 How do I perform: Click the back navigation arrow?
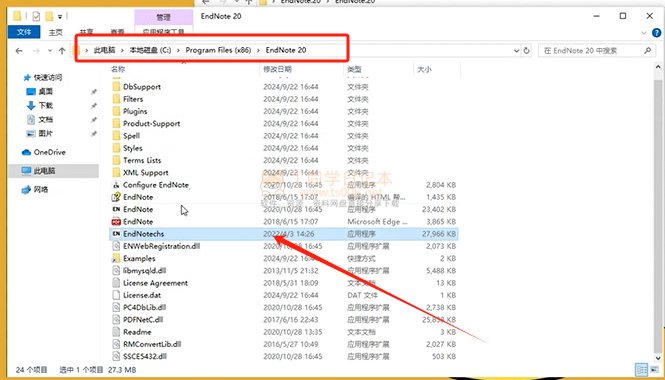[x=19, y=50]
